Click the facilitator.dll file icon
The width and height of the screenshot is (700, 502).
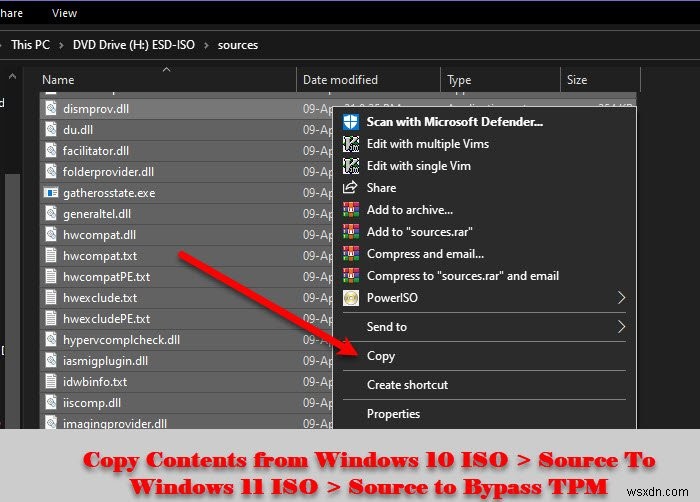(x=51, y=151)
